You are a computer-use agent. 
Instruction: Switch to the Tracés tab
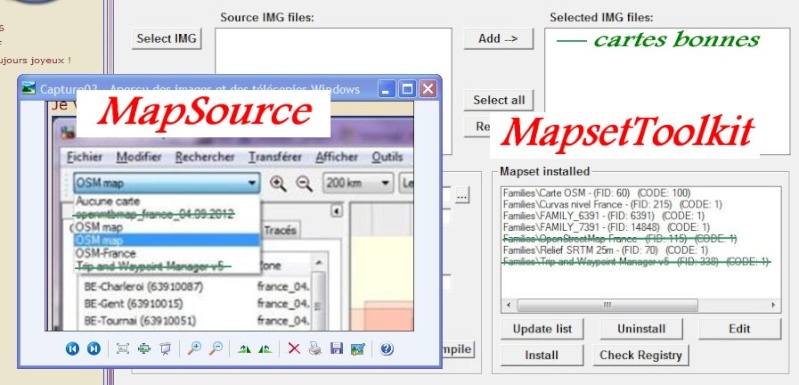[x=280, y=231]
